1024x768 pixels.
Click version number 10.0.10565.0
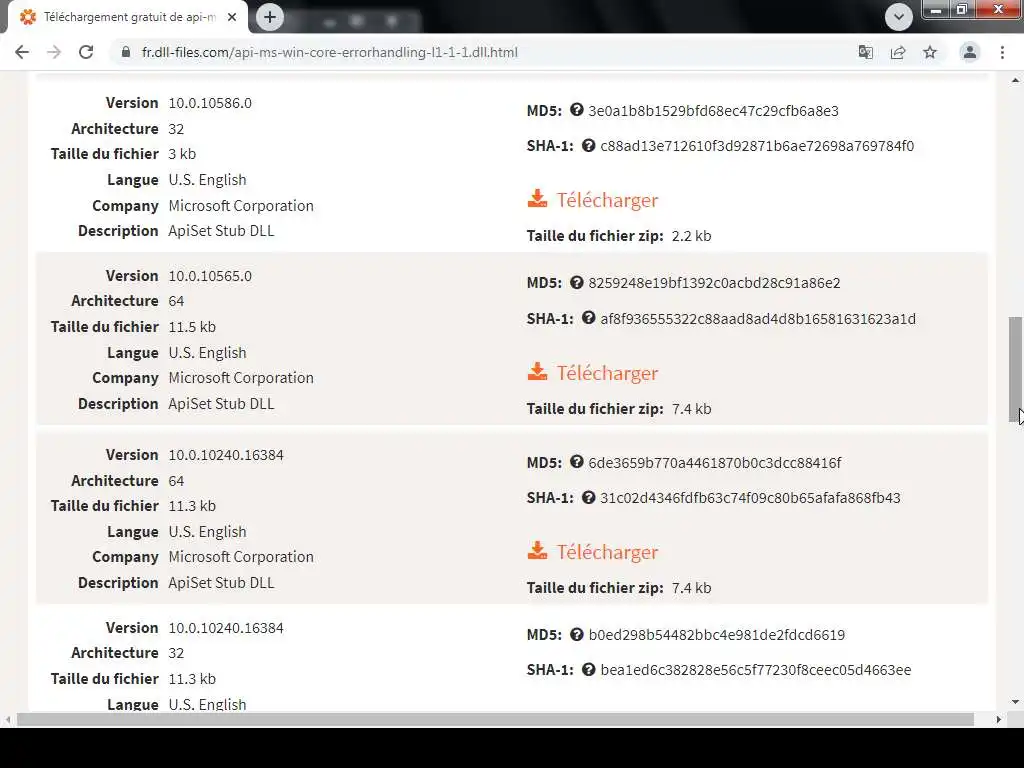(x=210, y=276)
